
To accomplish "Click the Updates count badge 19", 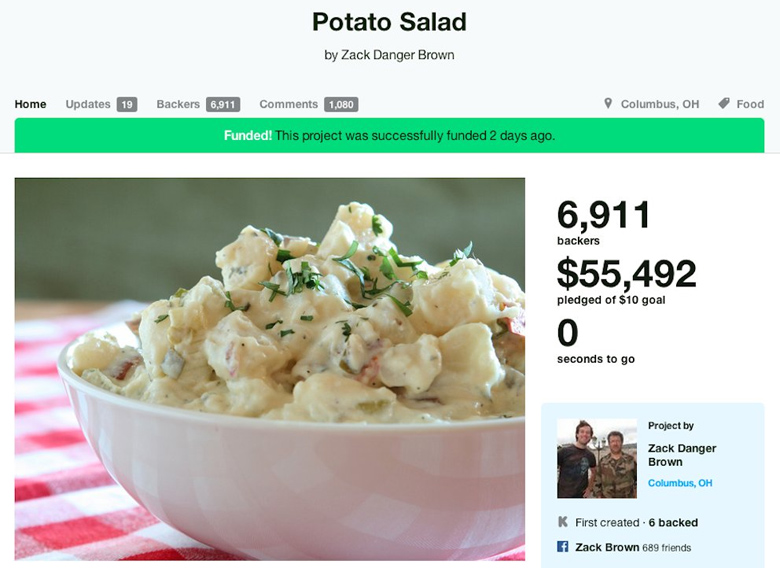I will [x=127, y=104].
